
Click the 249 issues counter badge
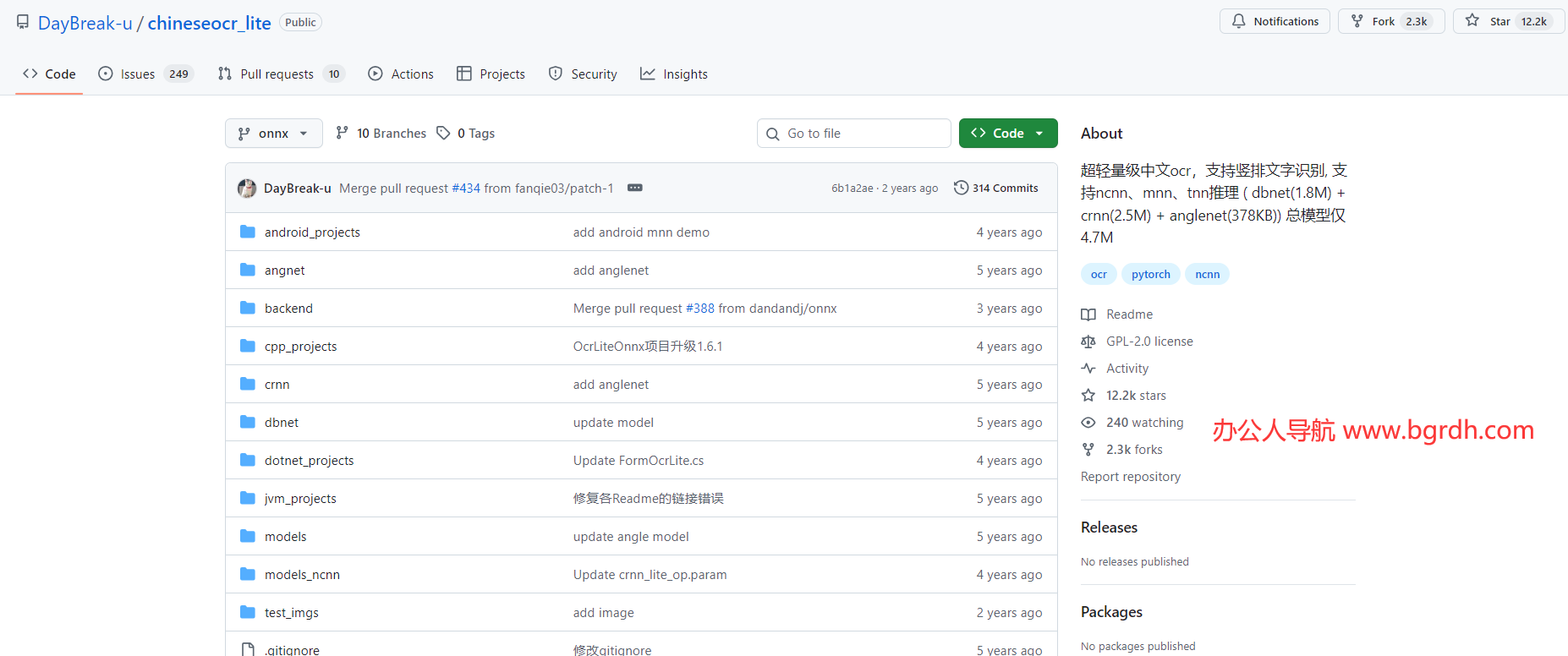pos(178,74)
